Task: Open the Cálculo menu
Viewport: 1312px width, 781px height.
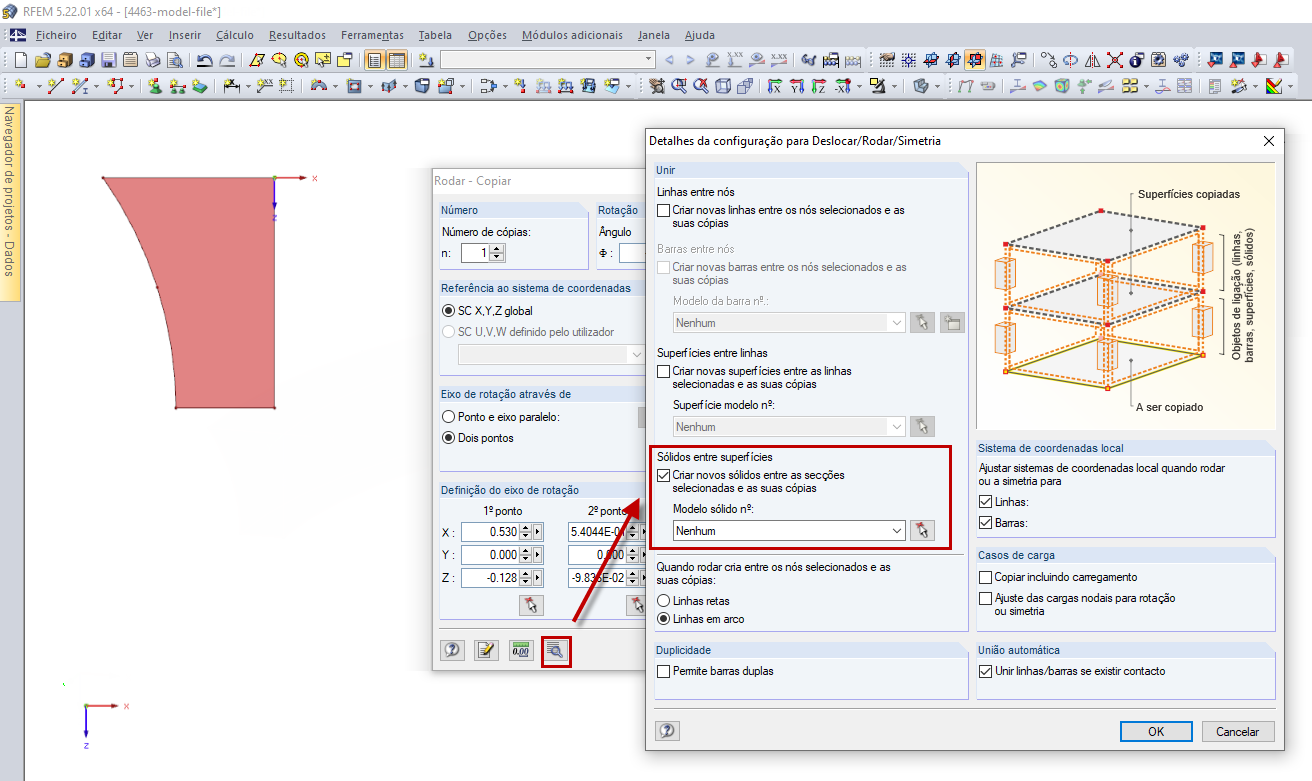Action: (x=235, y=35)
